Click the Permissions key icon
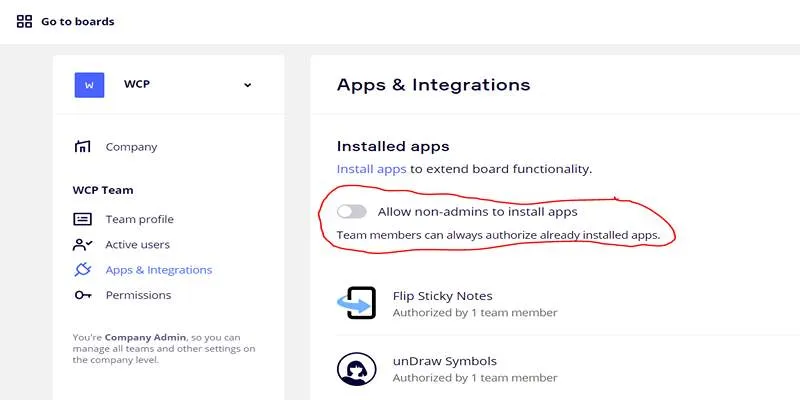Screen dimensions: 800x400 tap(82, 295)
